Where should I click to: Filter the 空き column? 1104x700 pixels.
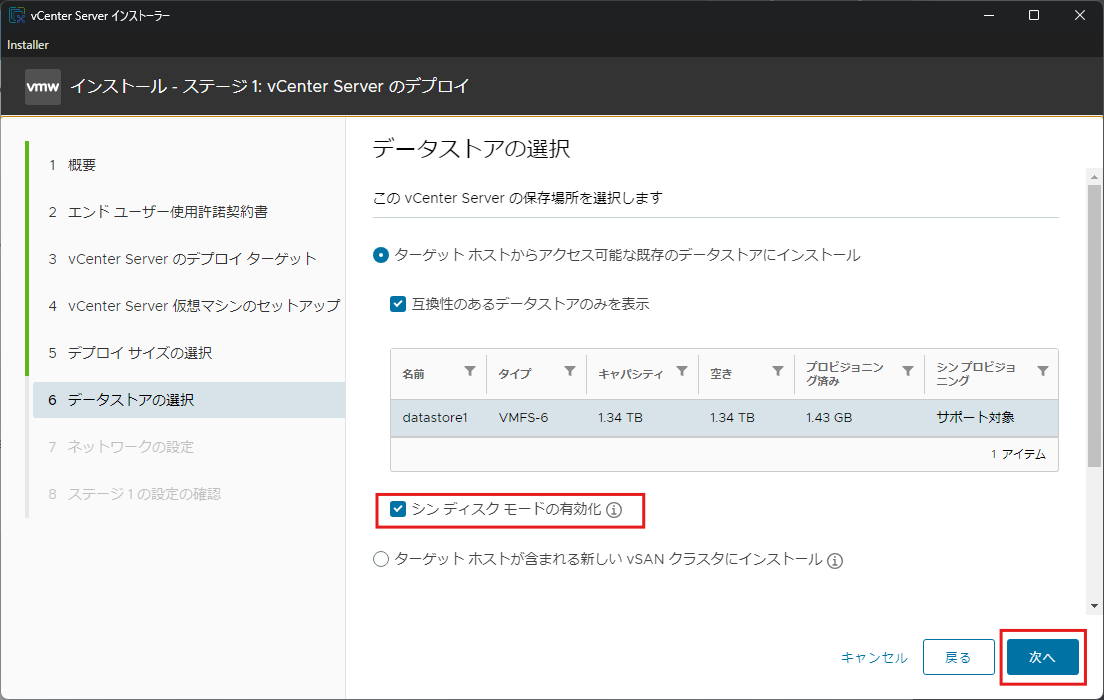pyautogui.click(x=778, y=371)
